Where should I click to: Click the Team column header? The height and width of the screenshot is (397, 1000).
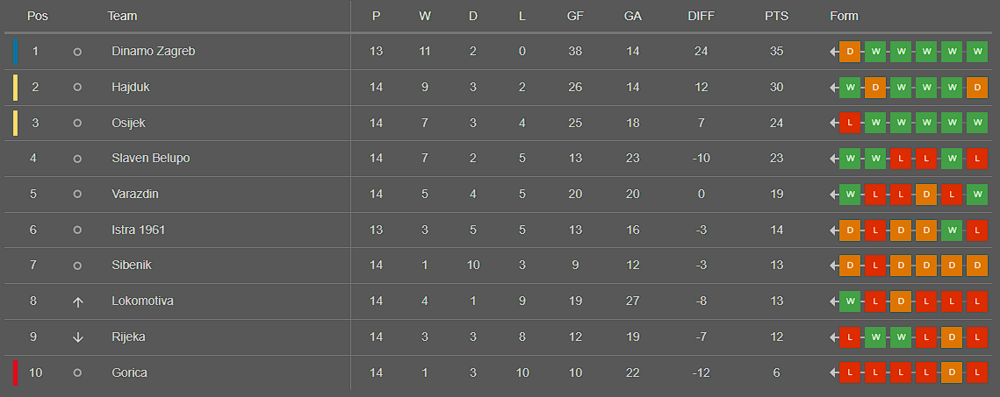[122, 17]
